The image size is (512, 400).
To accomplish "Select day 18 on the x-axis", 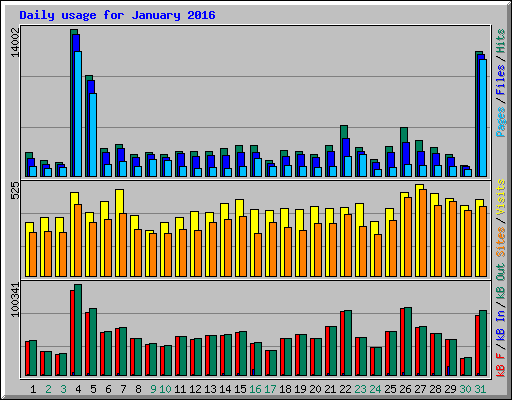I will tap(285, 389).
